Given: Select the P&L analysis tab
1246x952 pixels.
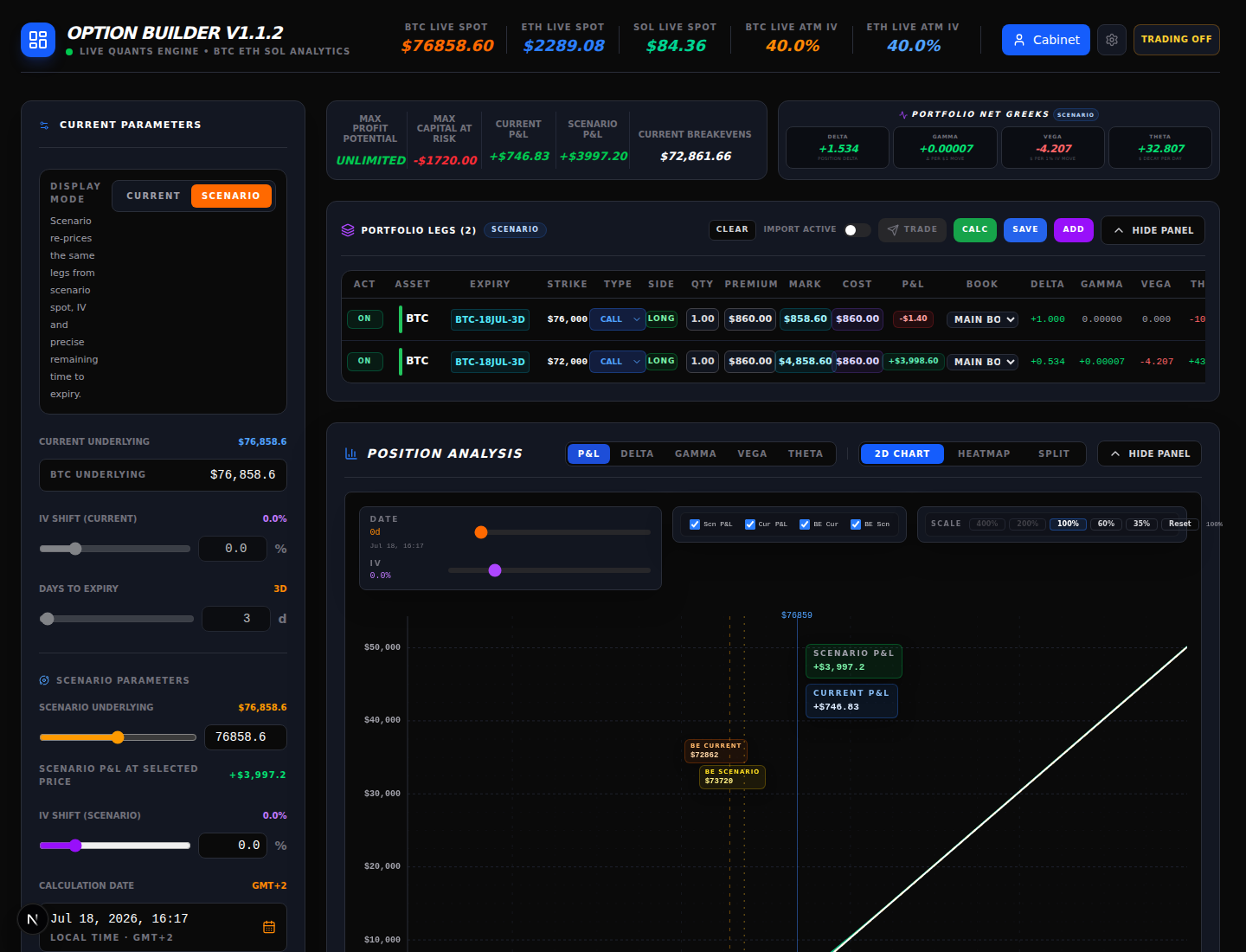Looking at the screenshot, I should coord(589,453).
